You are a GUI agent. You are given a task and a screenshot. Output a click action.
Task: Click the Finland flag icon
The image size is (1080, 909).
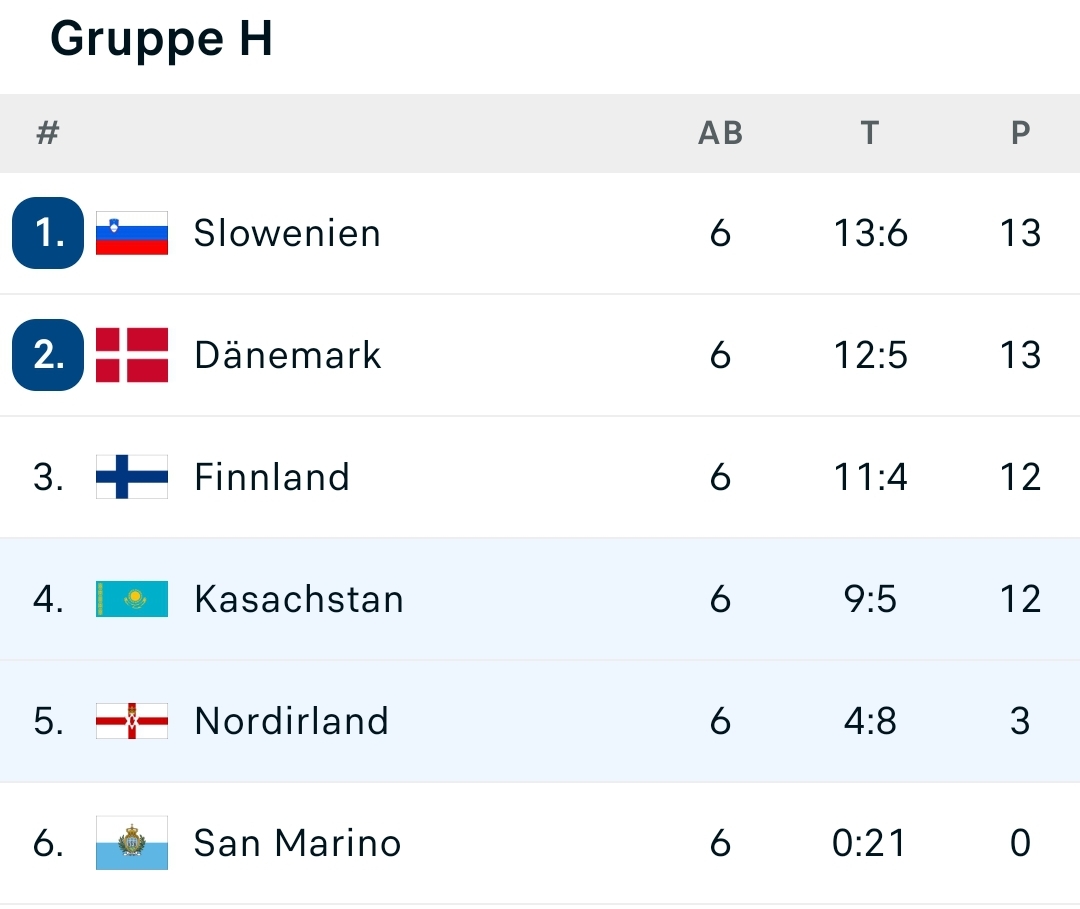[x=132, y=477]
